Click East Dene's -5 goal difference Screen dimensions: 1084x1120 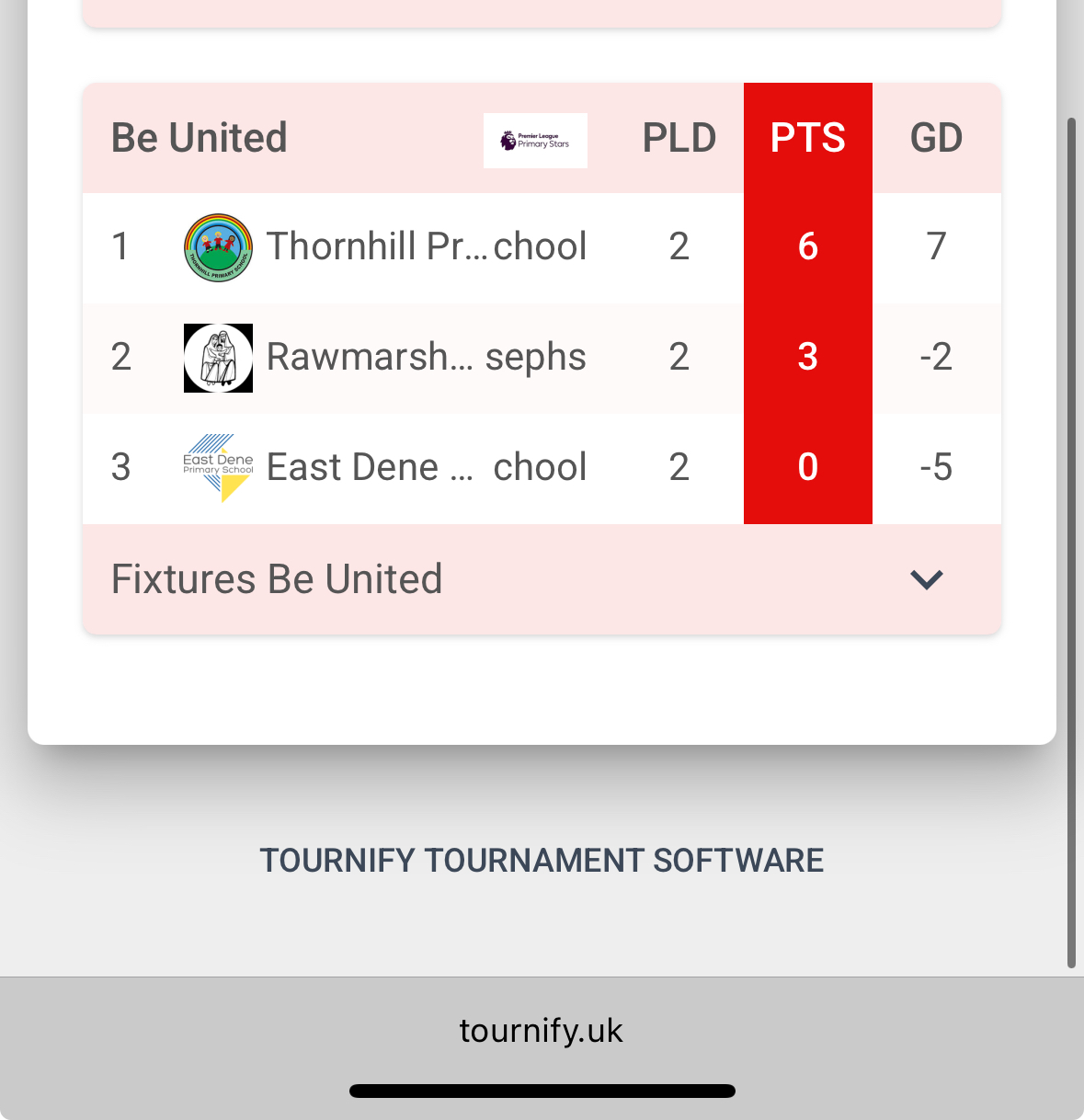936,467
